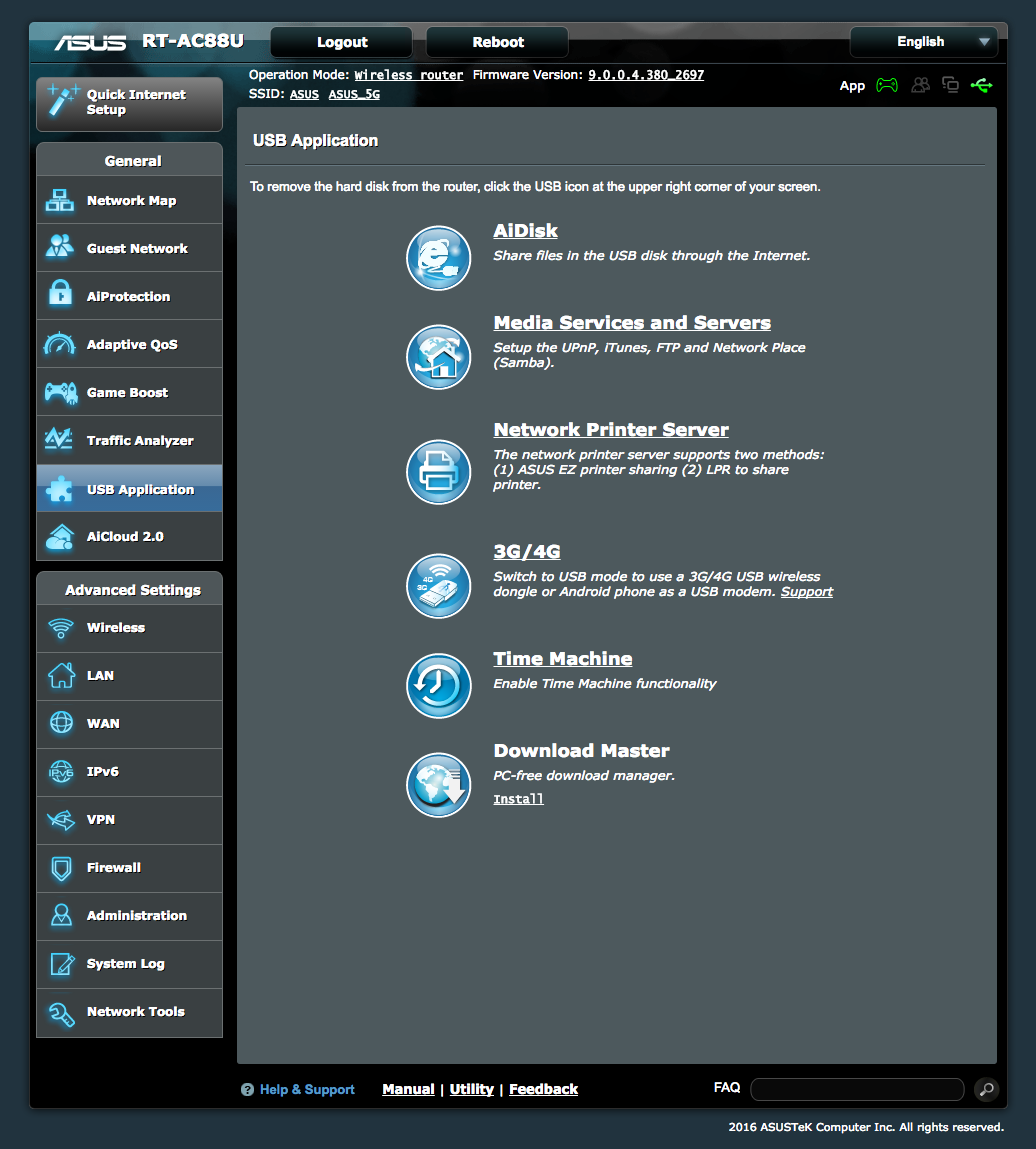The width and height of the screenshot is (1036, 1149).
Task: Click the Logout button
Action: pyautogui.click(x=342, y=42)
